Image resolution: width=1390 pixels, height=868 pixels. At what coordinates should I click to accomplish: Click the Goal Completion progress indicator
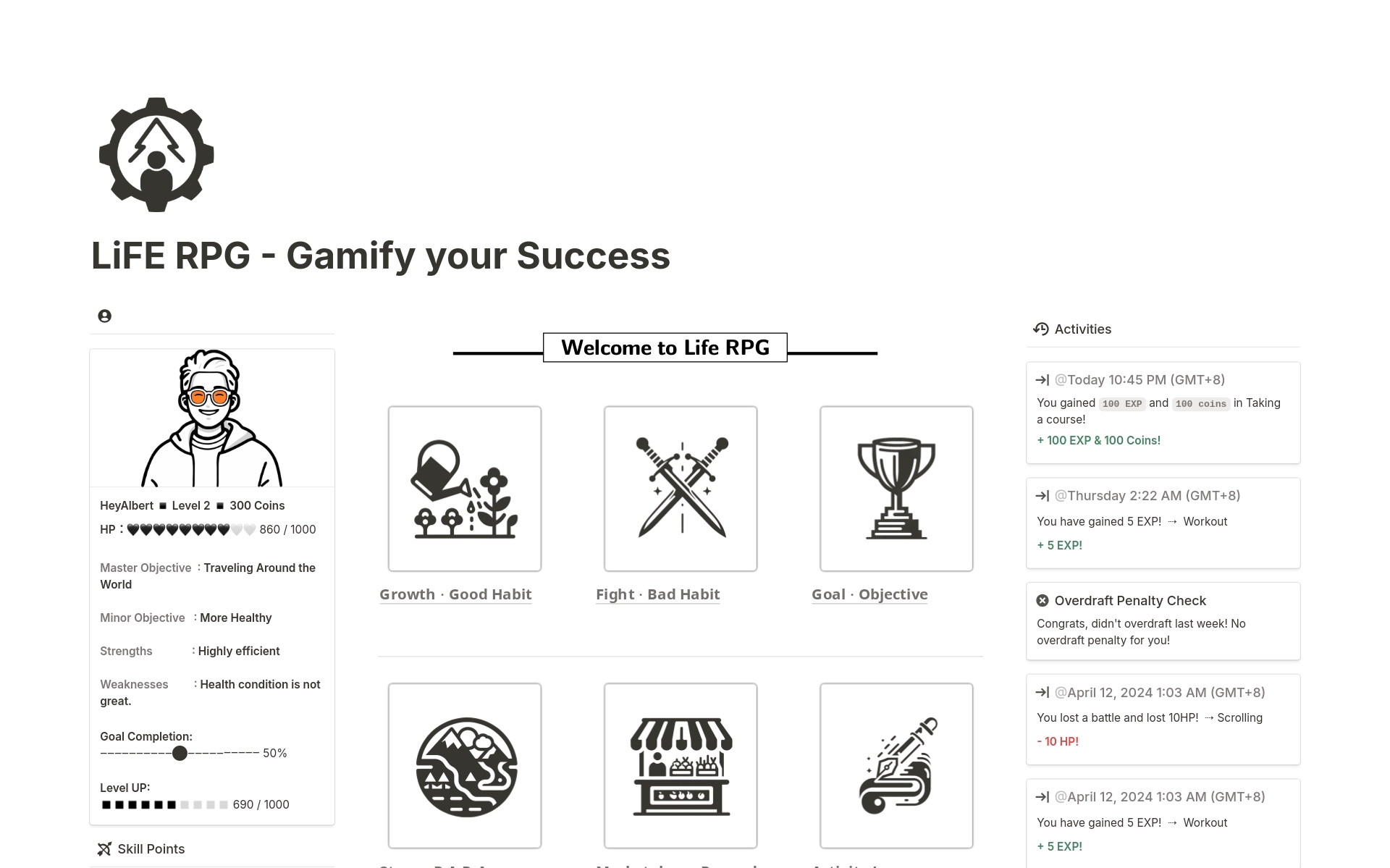pos(178,752)
